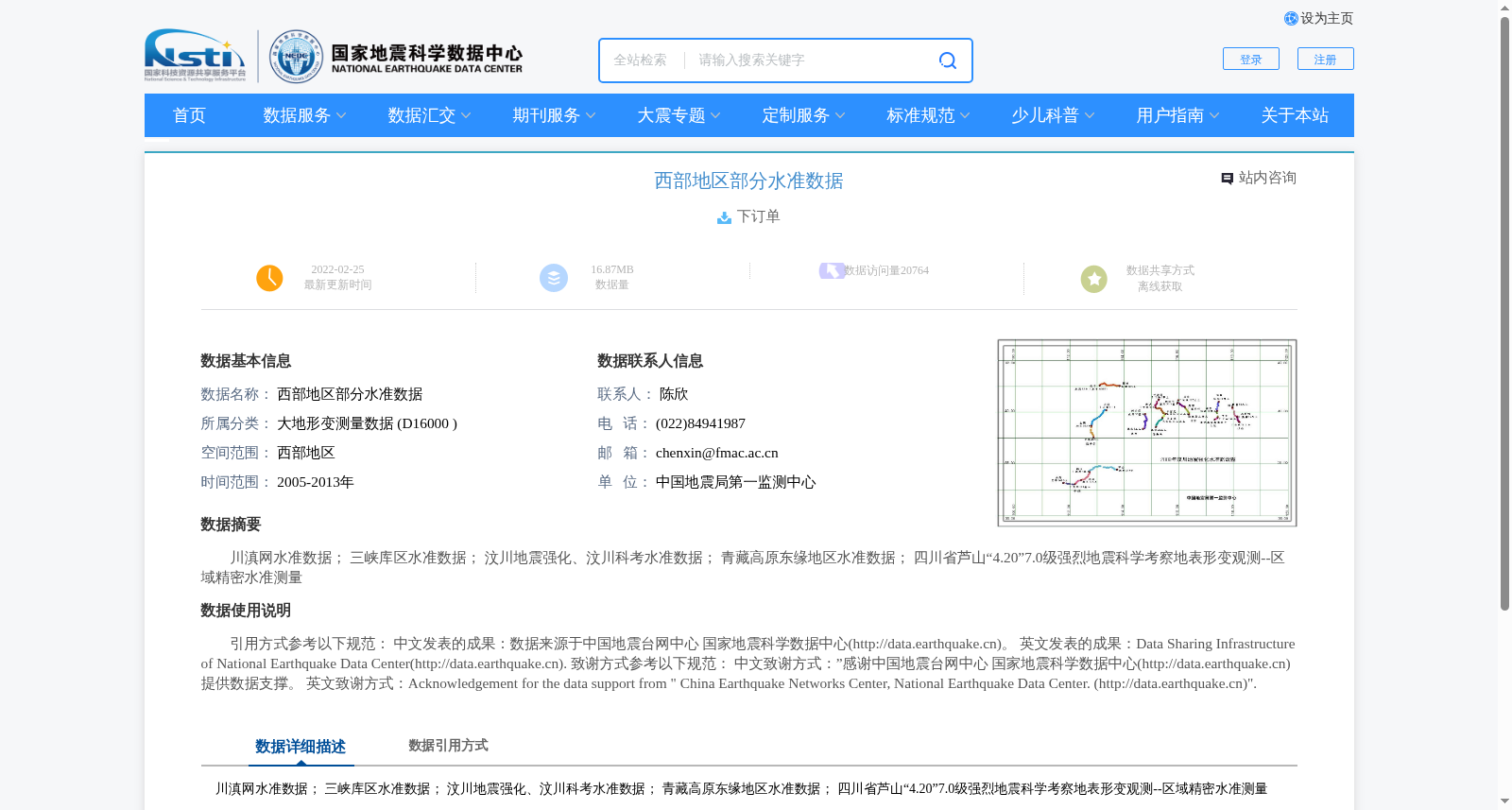Click 大地形变测量数据 (D16000 ) category
The width and height of the screenshot is (1512, 810).
coord(367,423)
